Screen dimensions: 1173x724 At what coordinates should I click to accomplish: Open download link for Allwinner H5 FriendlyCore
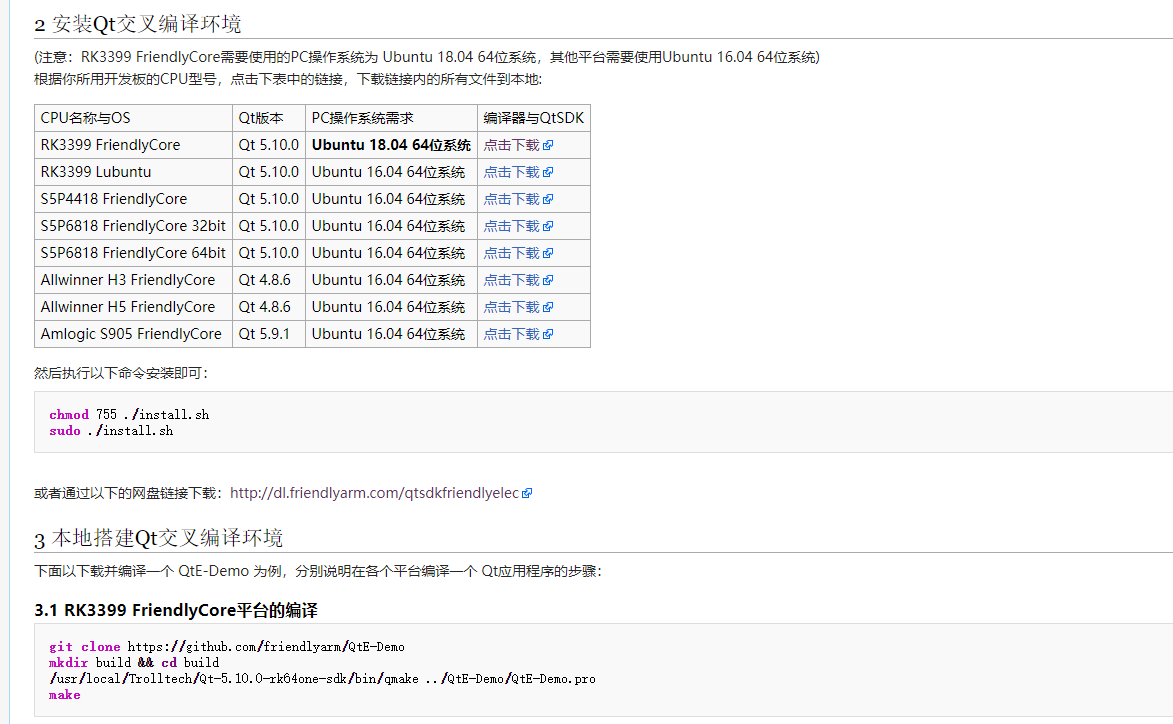(512, 307)
